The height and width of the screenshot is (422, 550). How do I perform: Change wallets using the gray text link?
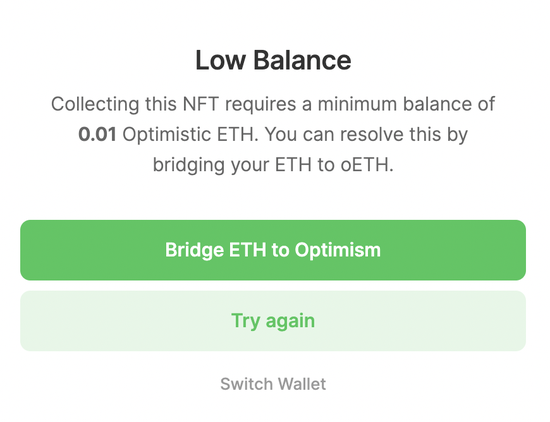pos(273,384)
